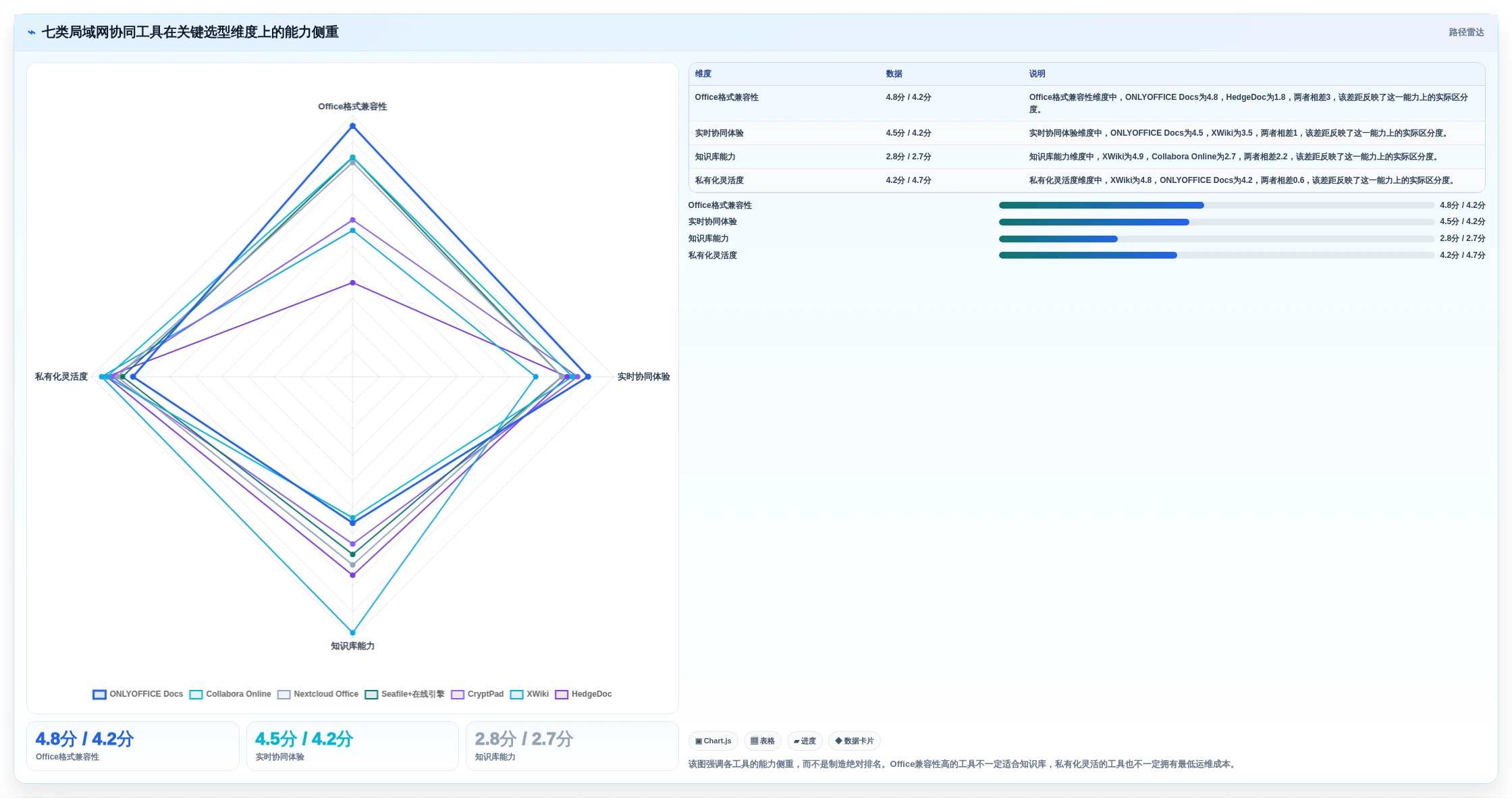
Task: Click the footnote text about 能力侧重
Action: [963, 764]
